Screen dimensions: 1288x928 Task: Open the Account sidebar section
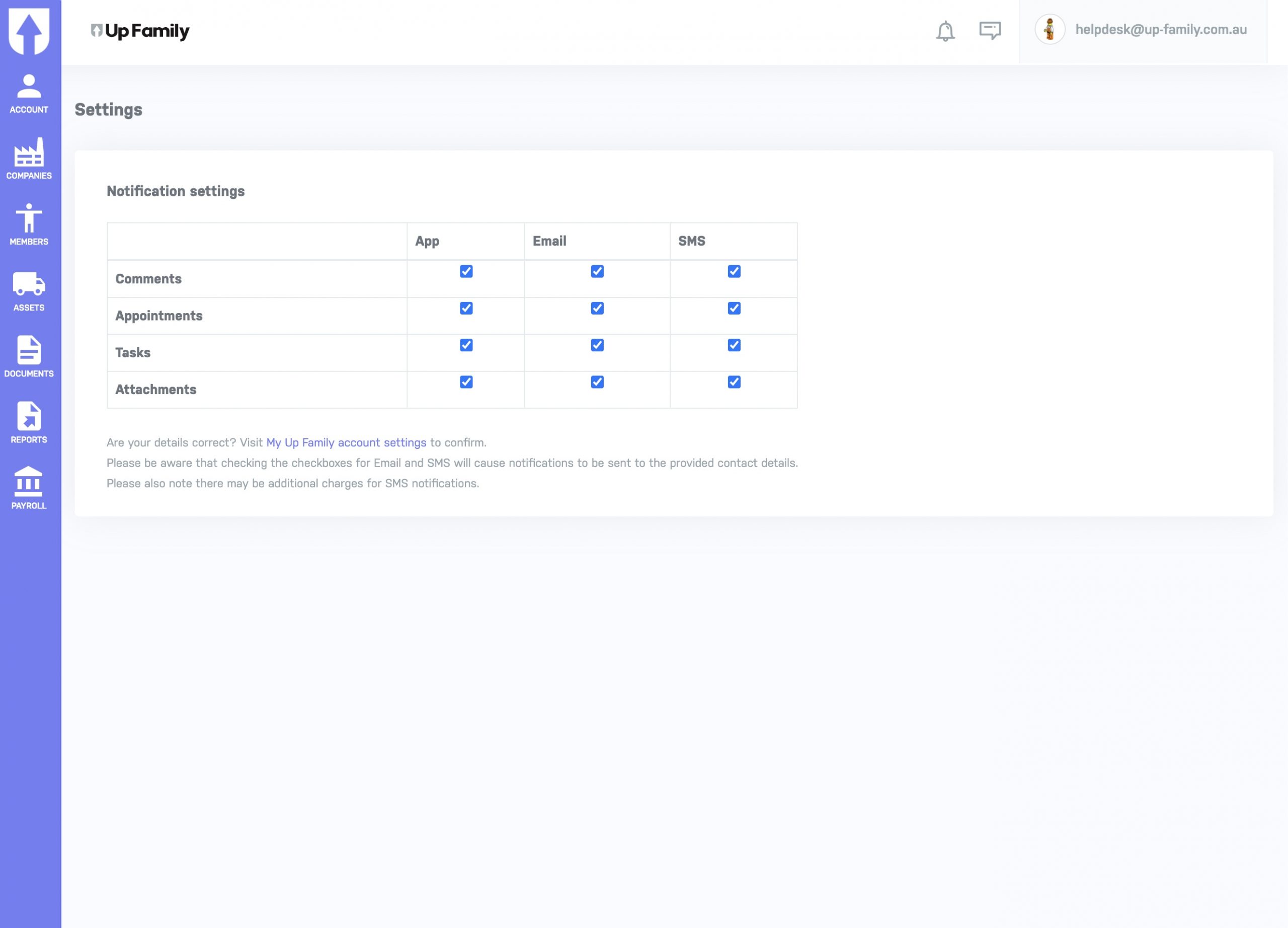(x=29, y=94)
